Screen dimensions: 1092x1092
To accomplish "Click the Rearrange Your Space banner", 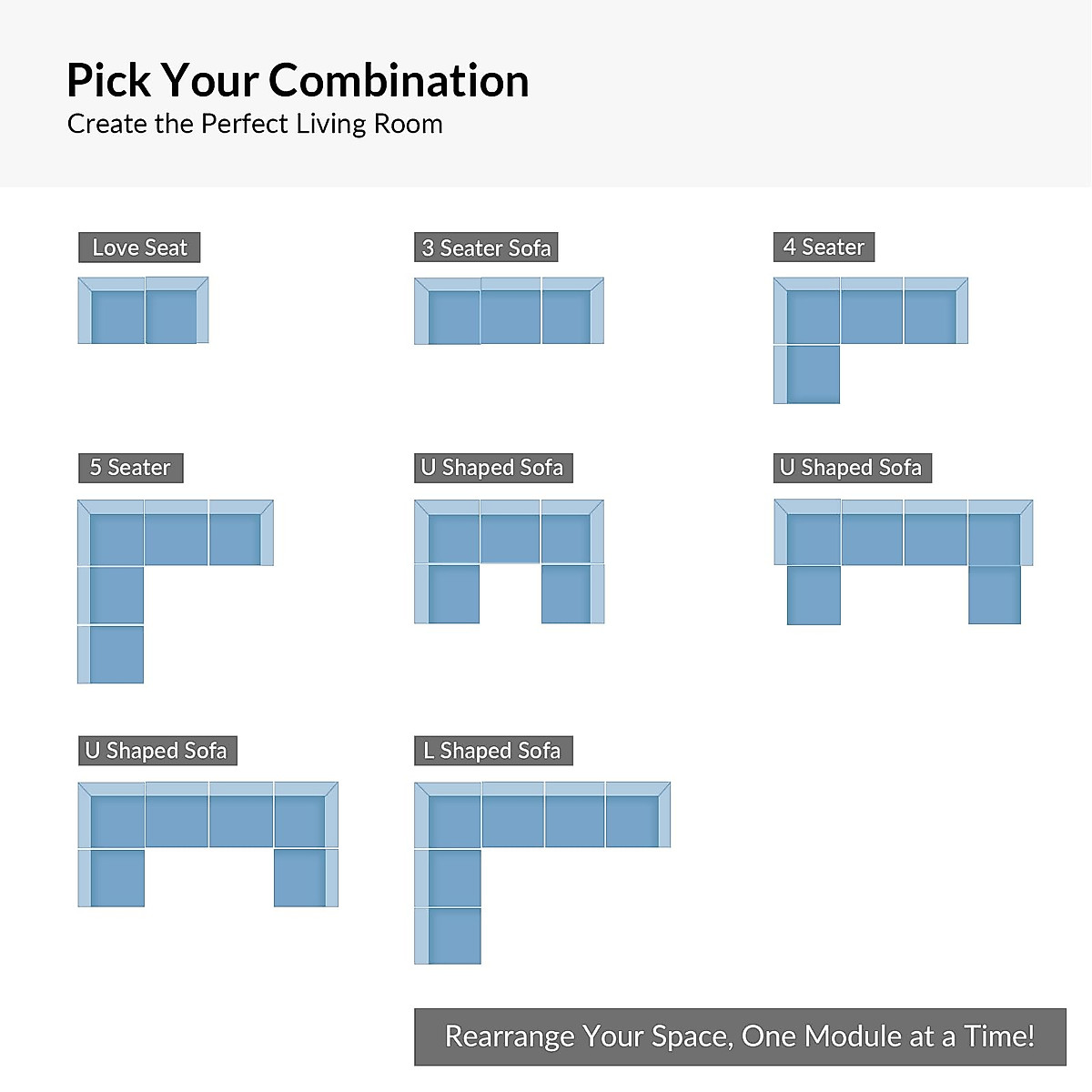I will pyautogui.click(x=739, y=1036).
